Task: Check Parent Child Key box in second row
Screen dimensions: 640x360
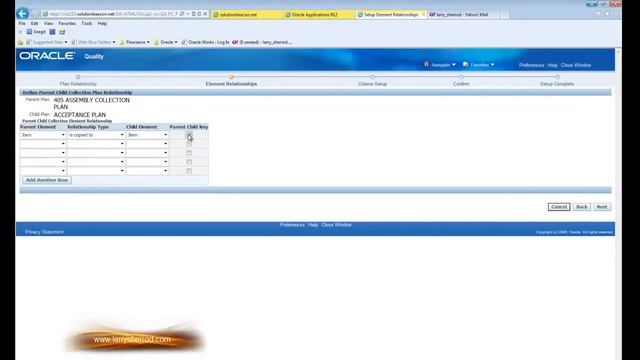Action: point(189,144)
